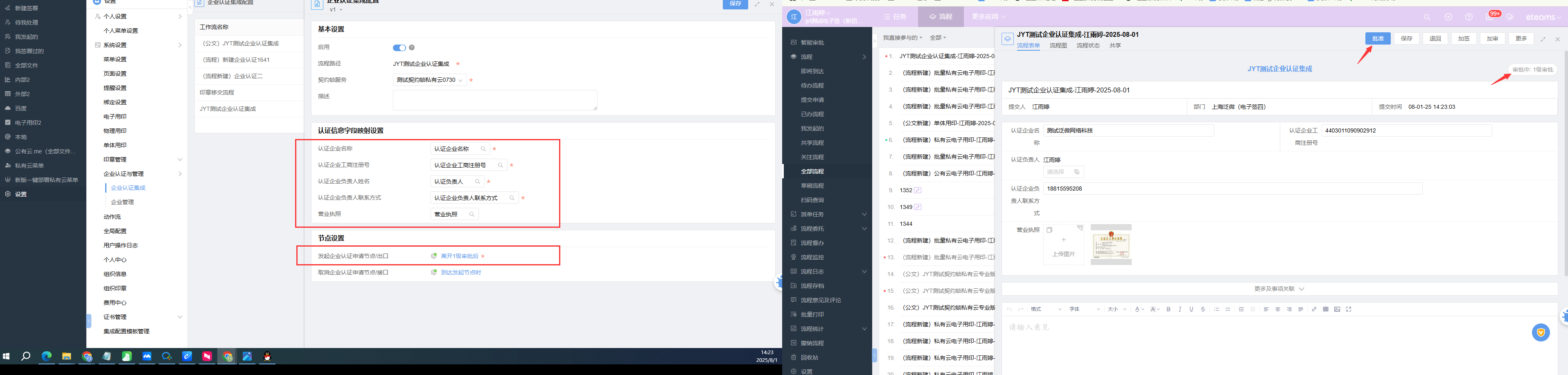
Task: Click the 加签 button
Action: [x=1464, y=38]
